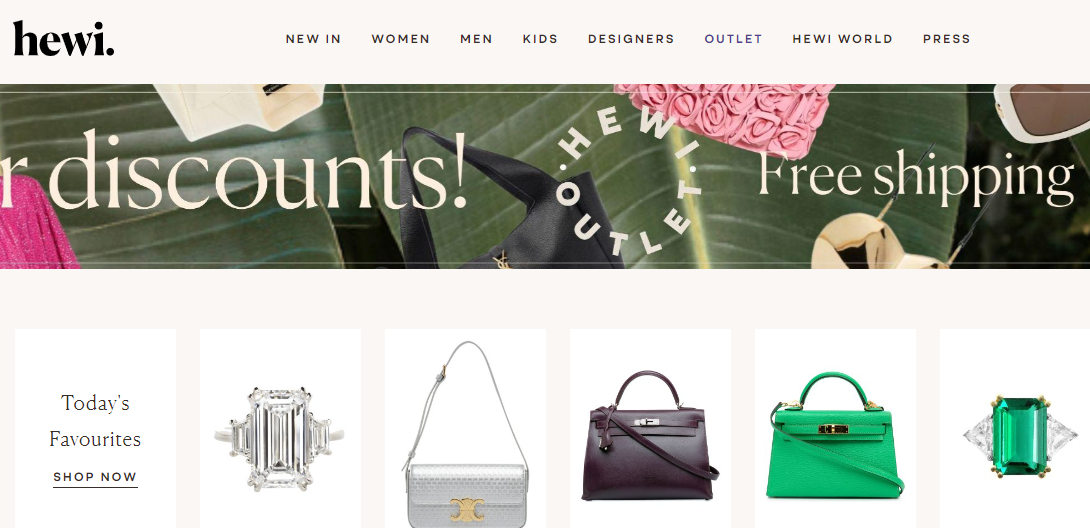
Task: Open the emerald-cut diamond ring product
Action: coord(280,439)
